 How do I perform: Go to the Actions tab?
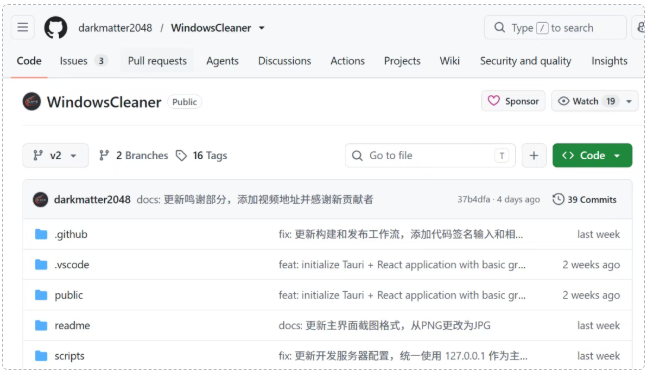coord(347,61)
